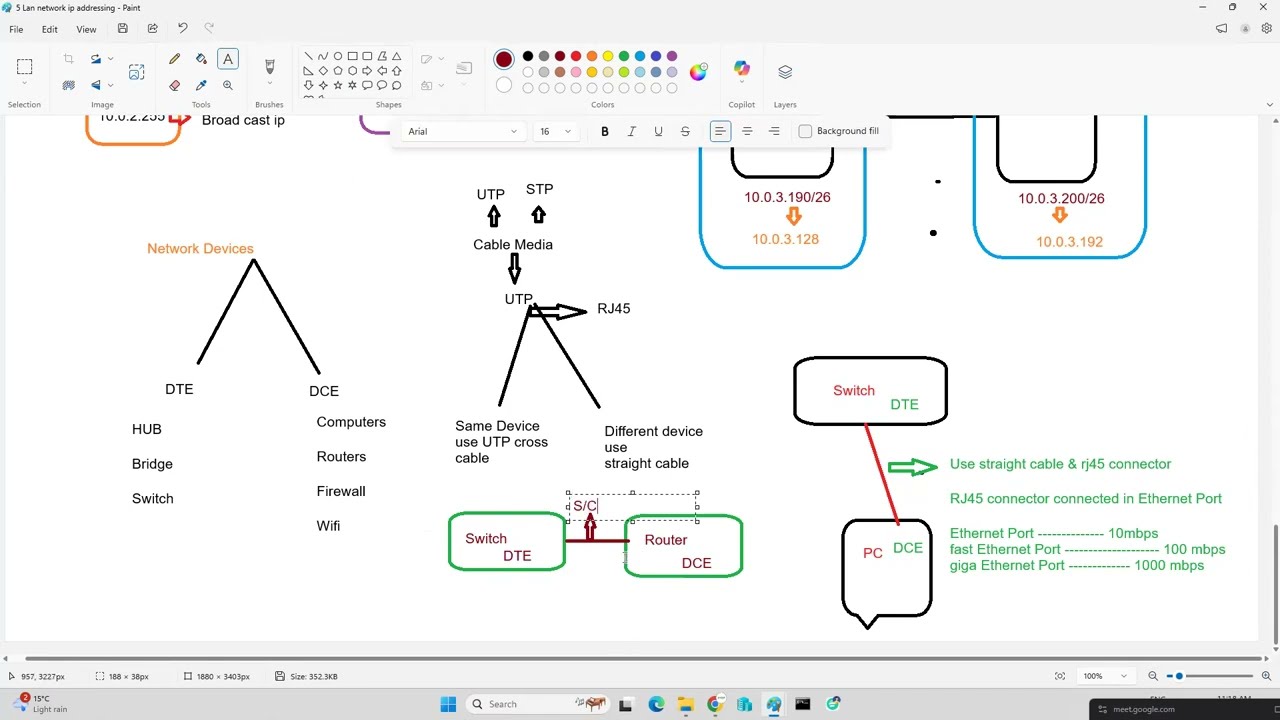Click the Redo arrow
This screenshot has height=720, width=1280.
209,29
